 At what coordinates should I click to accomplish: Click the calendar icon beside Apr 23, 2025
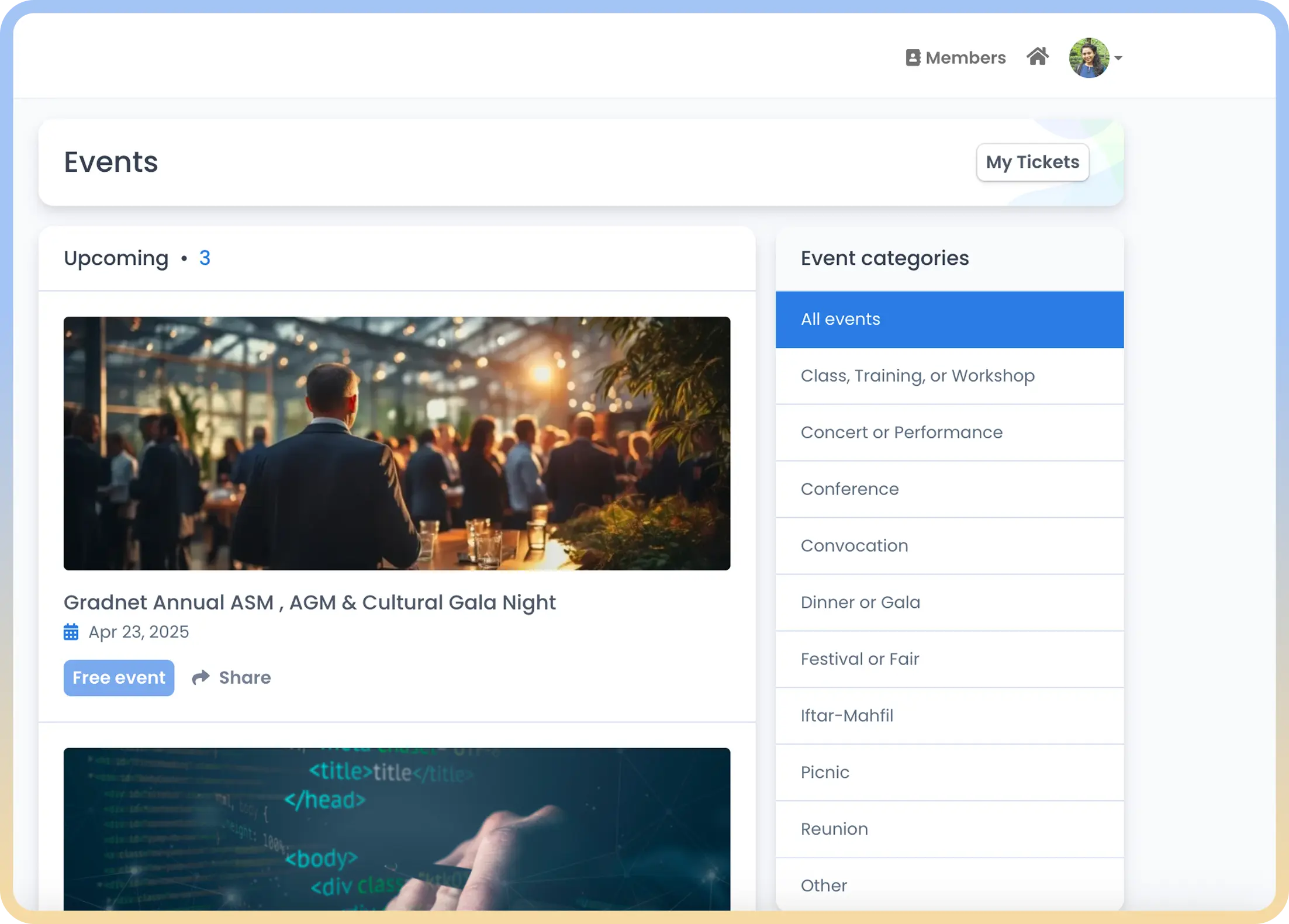71,632
